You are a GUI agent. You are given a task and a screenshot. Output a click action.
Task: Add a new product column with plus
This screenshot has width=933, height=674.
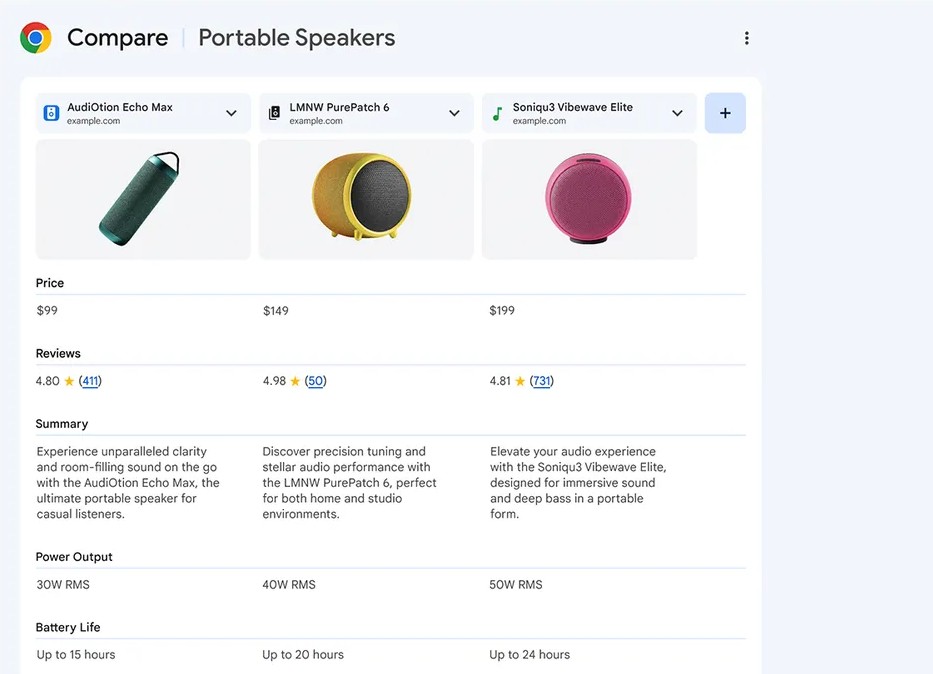(725, 113)
